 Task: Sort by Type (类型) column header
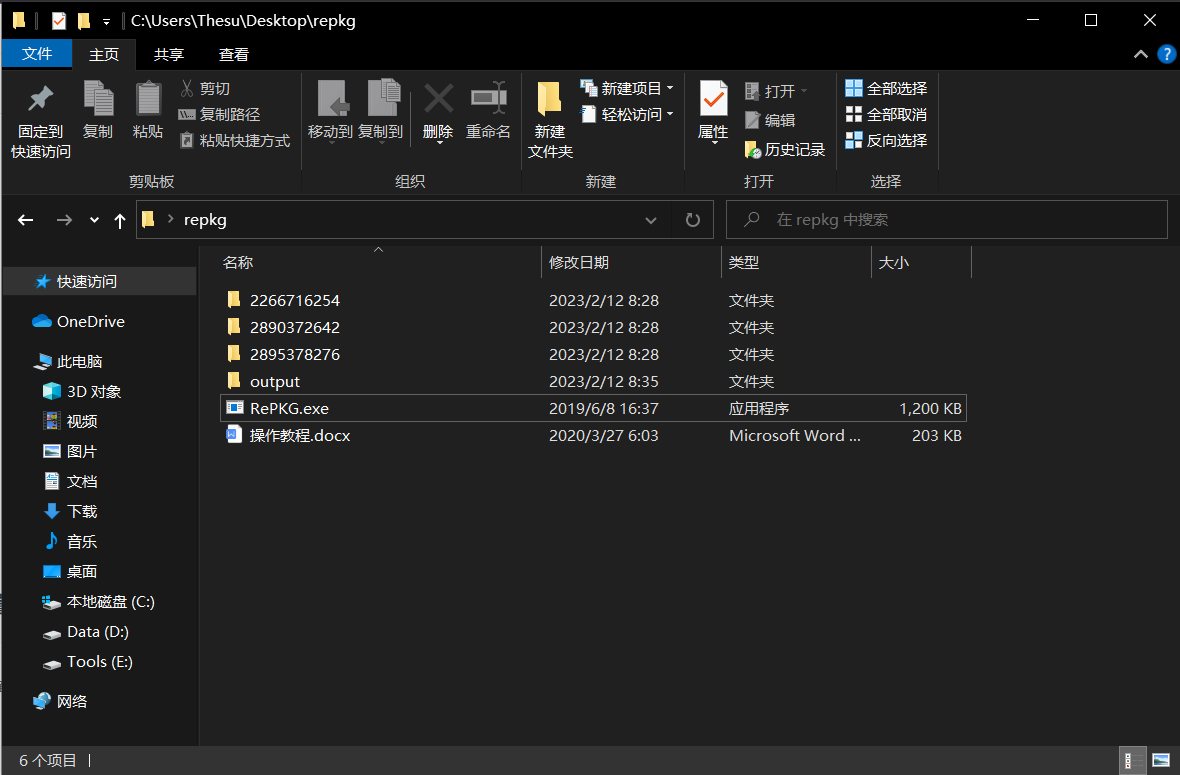coord(796,263)
